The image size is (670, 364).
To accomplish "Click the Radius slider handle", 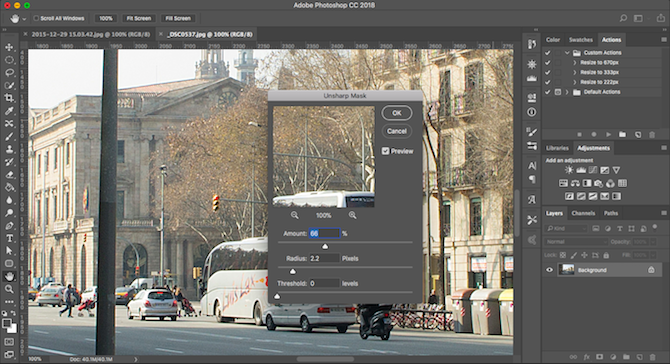I will (293, 271).
